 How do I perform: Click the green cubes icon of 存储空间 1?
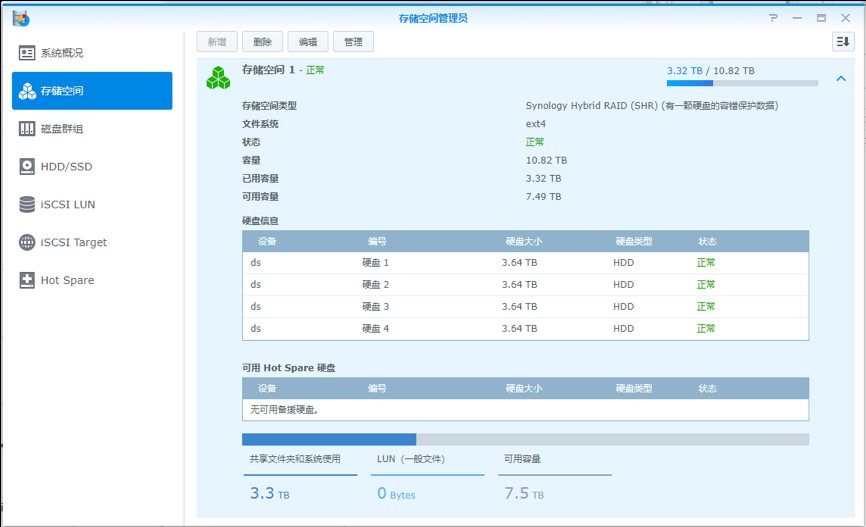pos(218,77)
